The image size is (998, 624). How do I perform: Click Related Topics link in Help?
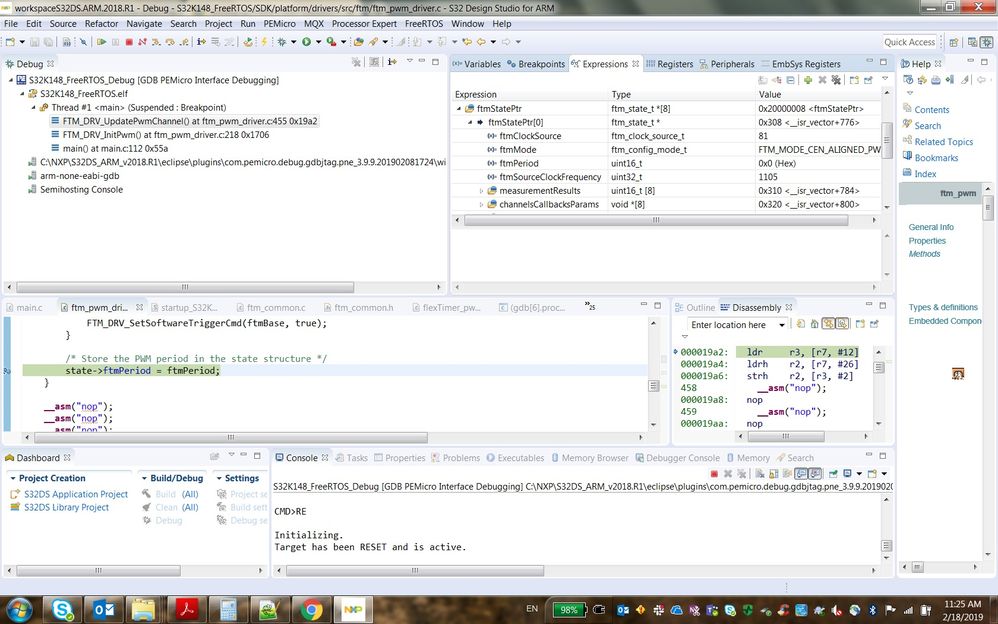[x=944, y=141]
